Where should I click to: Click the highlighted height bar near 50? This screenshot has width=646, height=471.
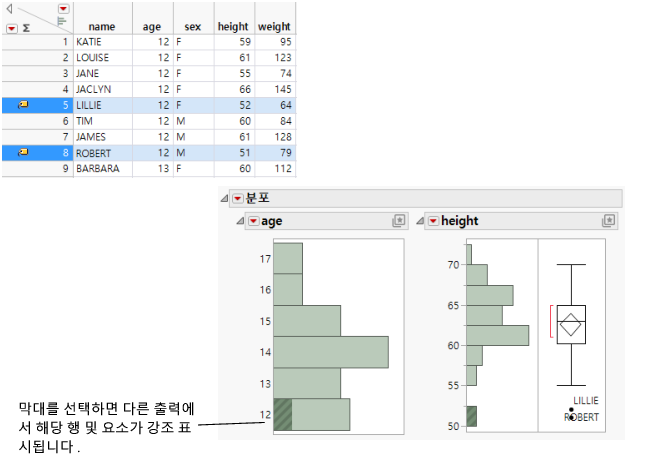[x=472, y=416]
